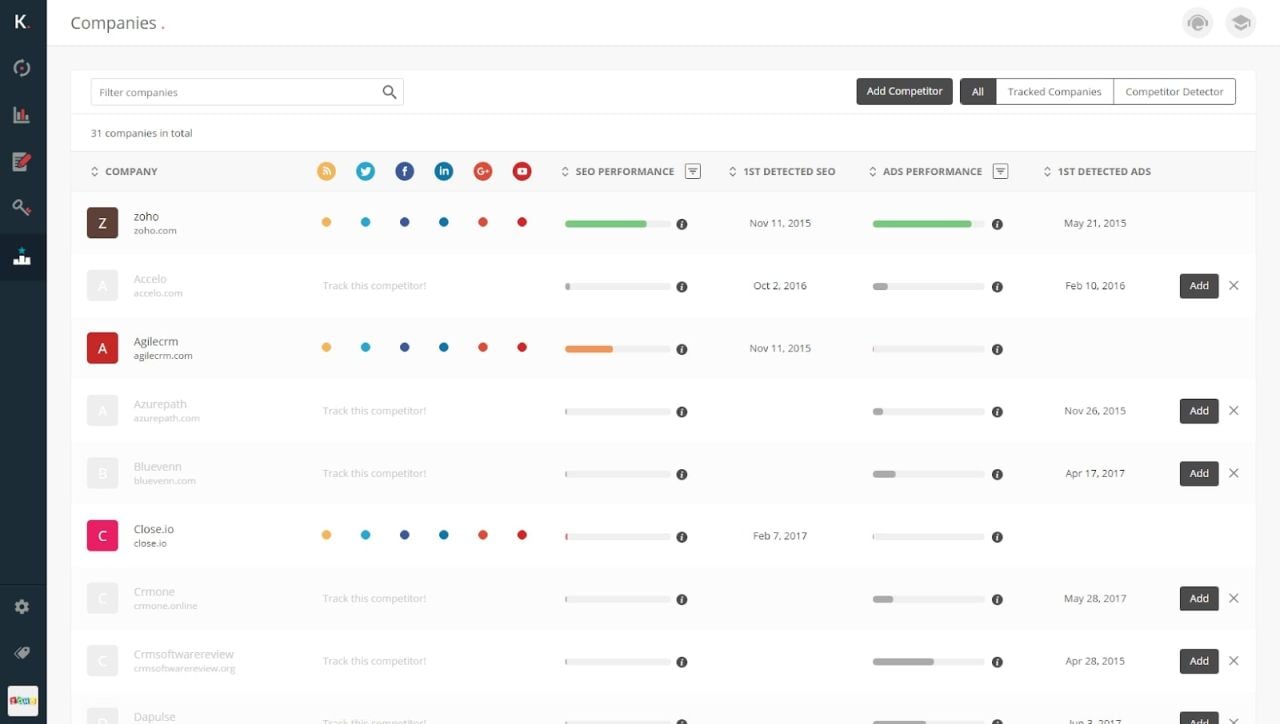Open the dashboard gauge sidebar icon
Viewport: 1280px width, 724px height.
pyautogui.click(x=22, y=68)
